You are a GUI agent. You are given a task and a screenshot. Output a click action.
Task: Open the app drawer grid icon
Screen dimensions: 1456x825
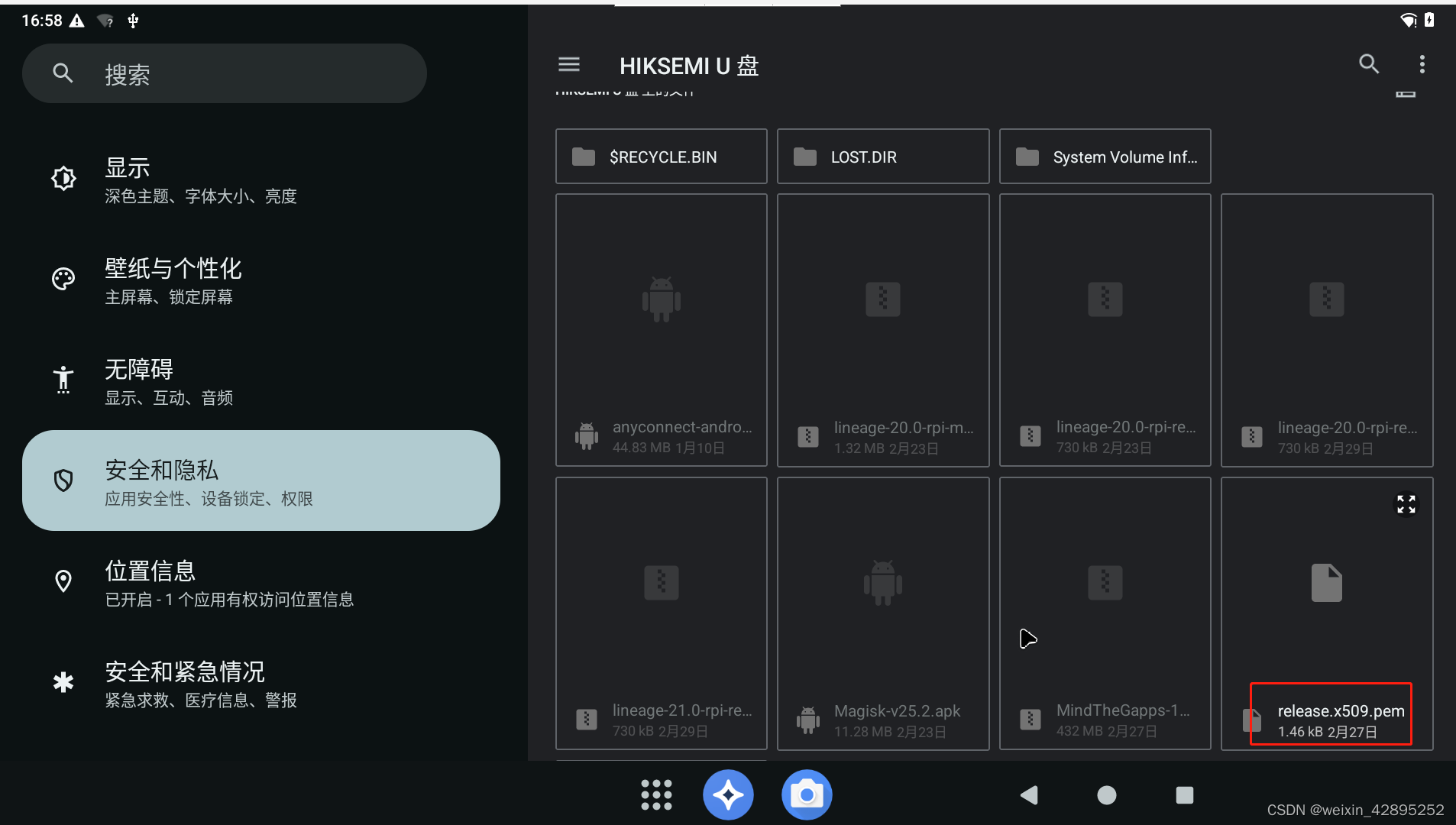pyautogui.click(x=656, y=795)
